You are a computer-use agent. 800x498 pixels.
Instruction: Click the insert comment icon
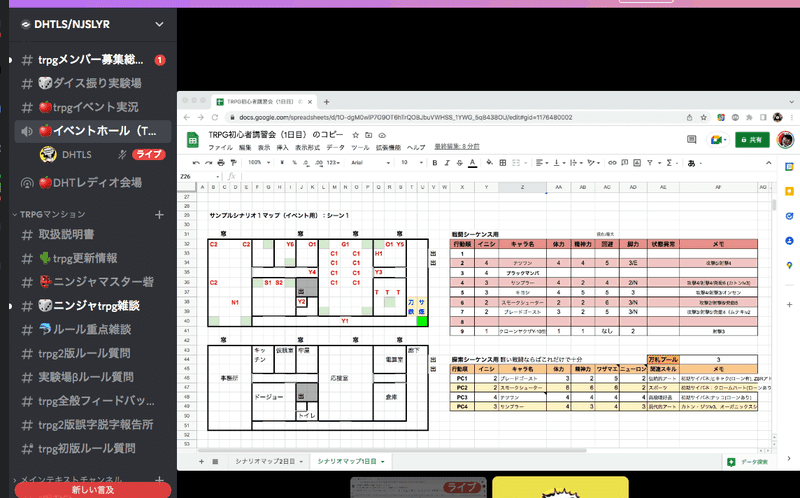click(x=624, y=163)
